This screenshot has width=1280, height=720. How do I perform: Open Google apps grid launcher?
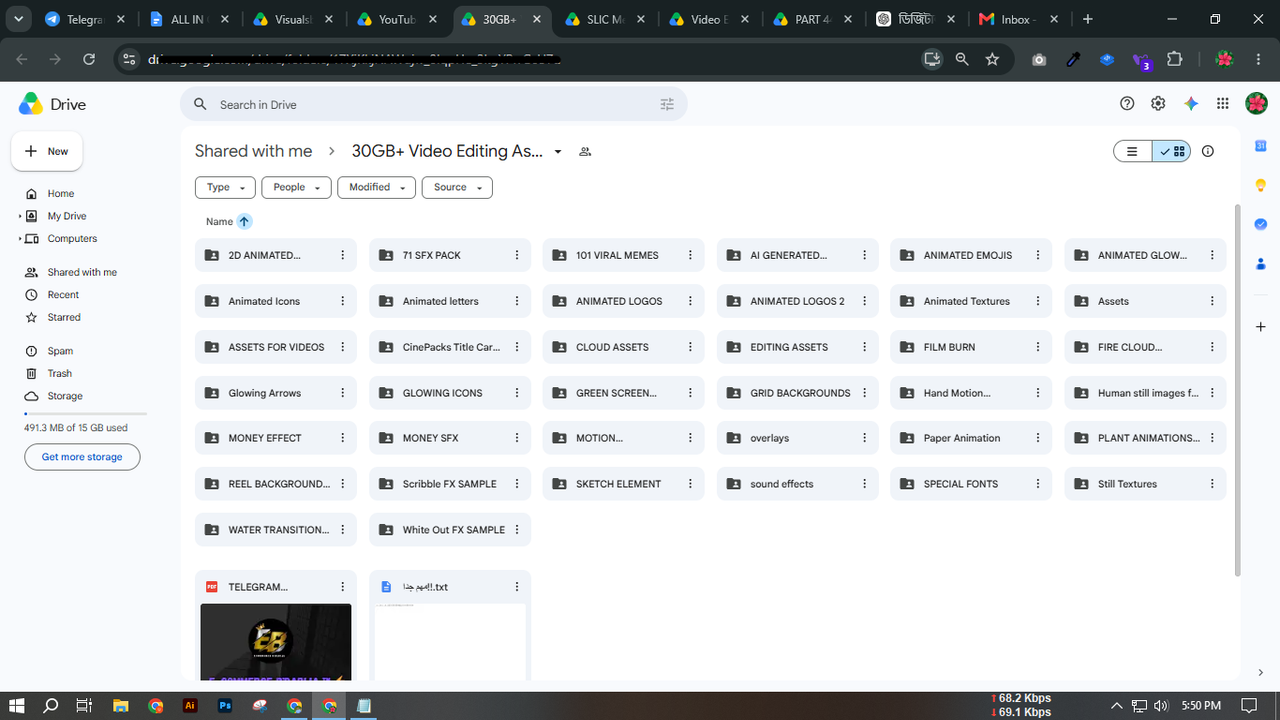coord(1223,104)
